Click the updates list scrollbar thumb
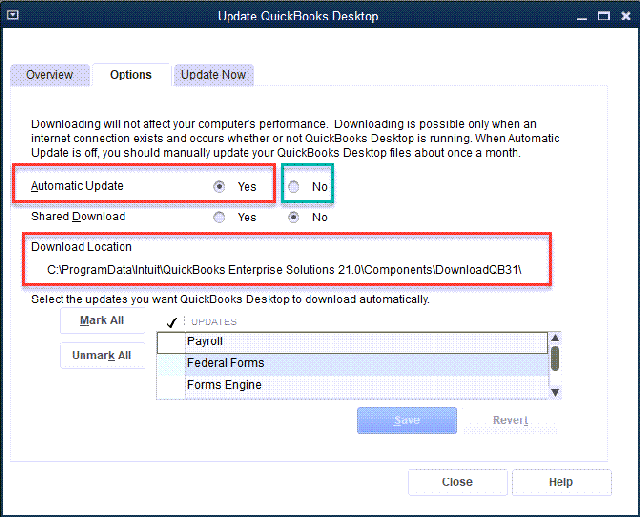 pyautogui.click(x=555, y=358)
